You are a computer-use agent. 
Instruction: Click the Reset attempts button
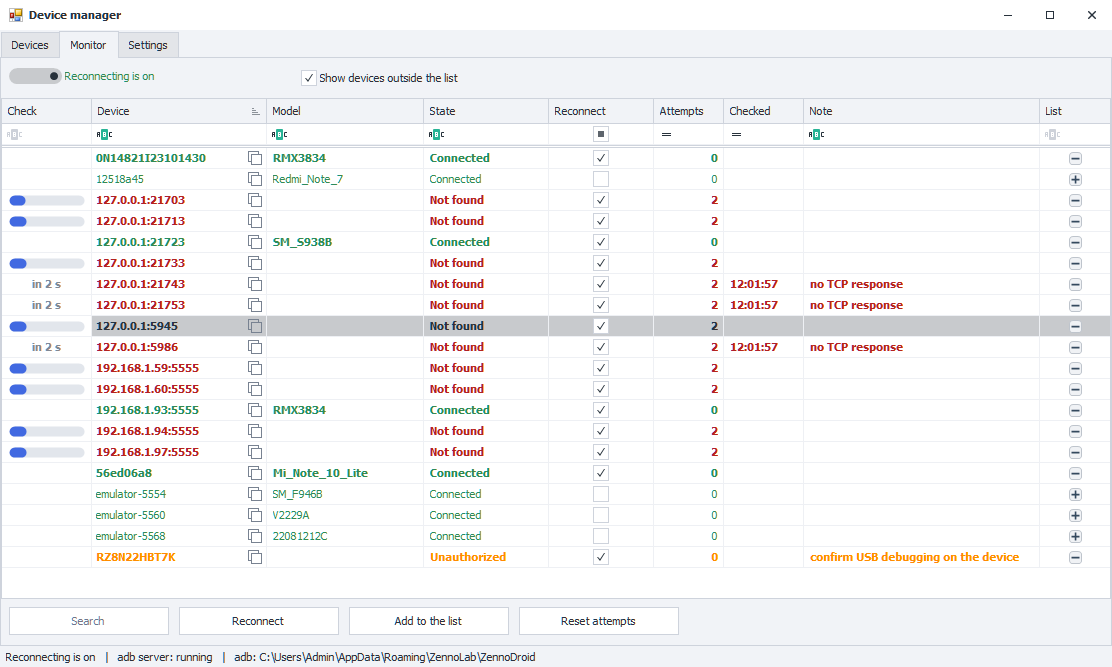coord(599,621)
